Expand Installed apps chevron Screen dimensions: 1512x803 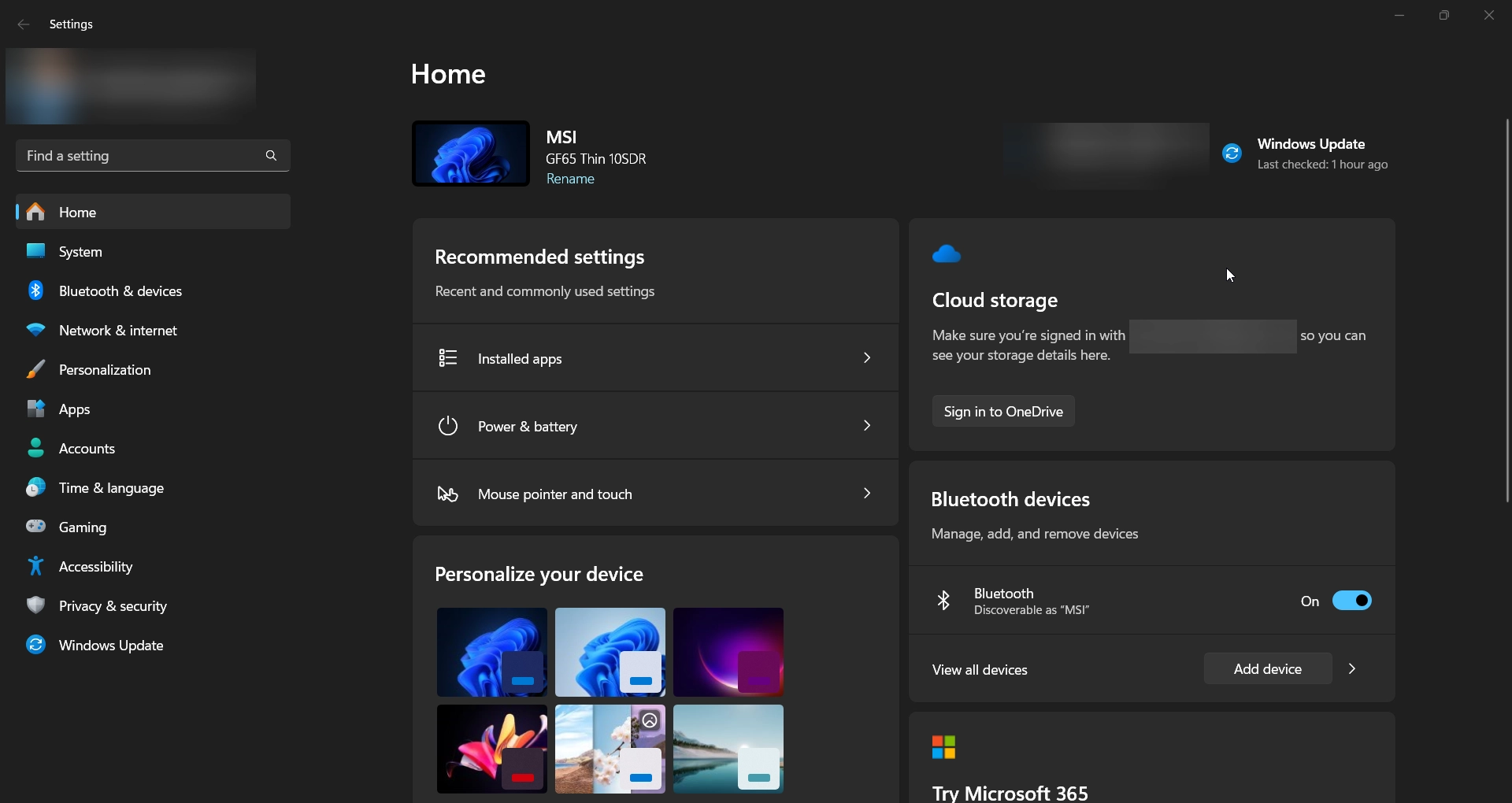tap(867, 358)
